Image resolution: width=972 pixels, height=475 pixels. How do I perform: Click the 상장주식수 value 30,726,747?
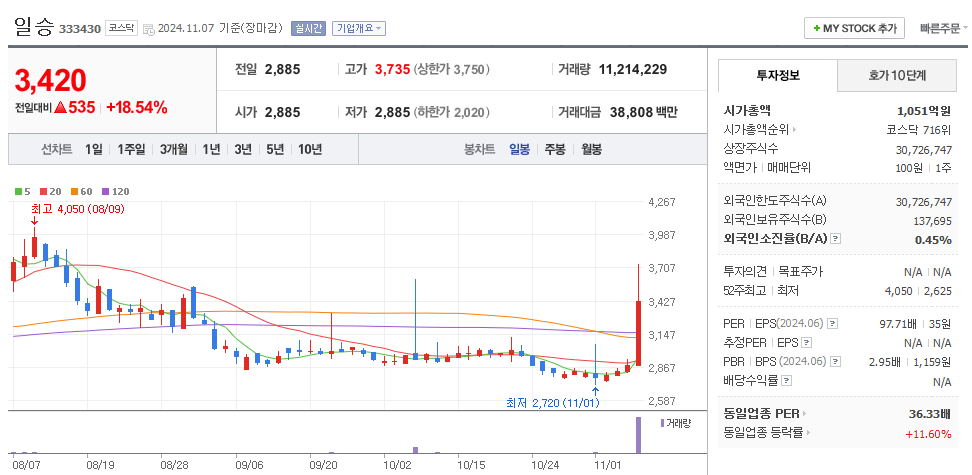tap(924, 150)
